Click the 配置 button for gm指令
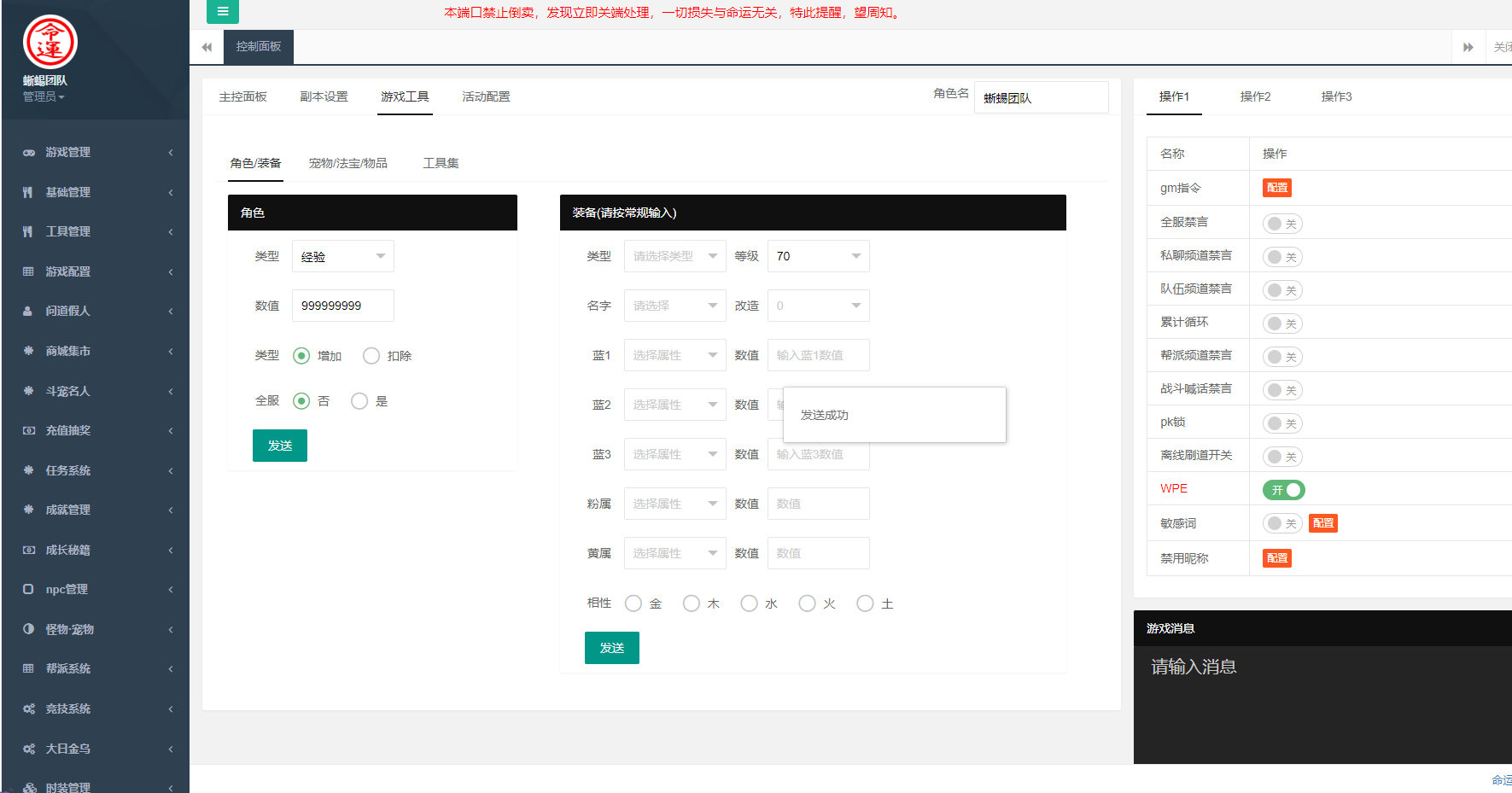Viewport: 1512px width, 793px height. coord(1276,188)
